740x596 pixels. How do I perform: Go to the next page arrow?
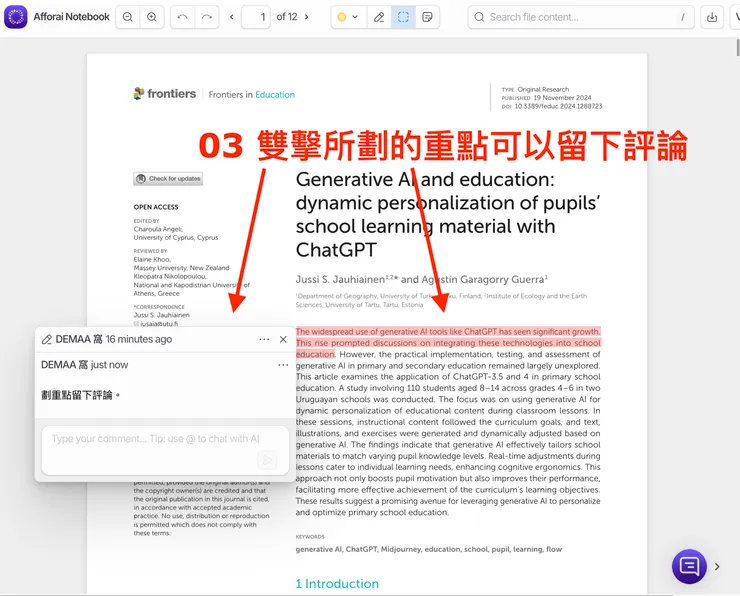click(x=307, y=17)
